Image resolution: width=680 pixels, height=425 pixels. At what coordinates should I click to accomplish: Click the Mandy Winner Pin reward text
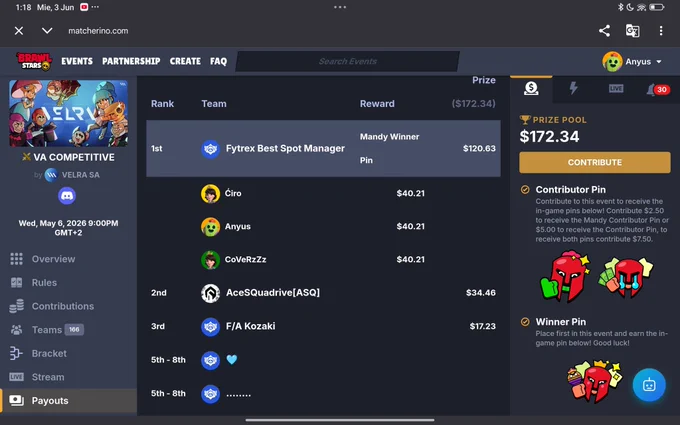coord(389,148)
